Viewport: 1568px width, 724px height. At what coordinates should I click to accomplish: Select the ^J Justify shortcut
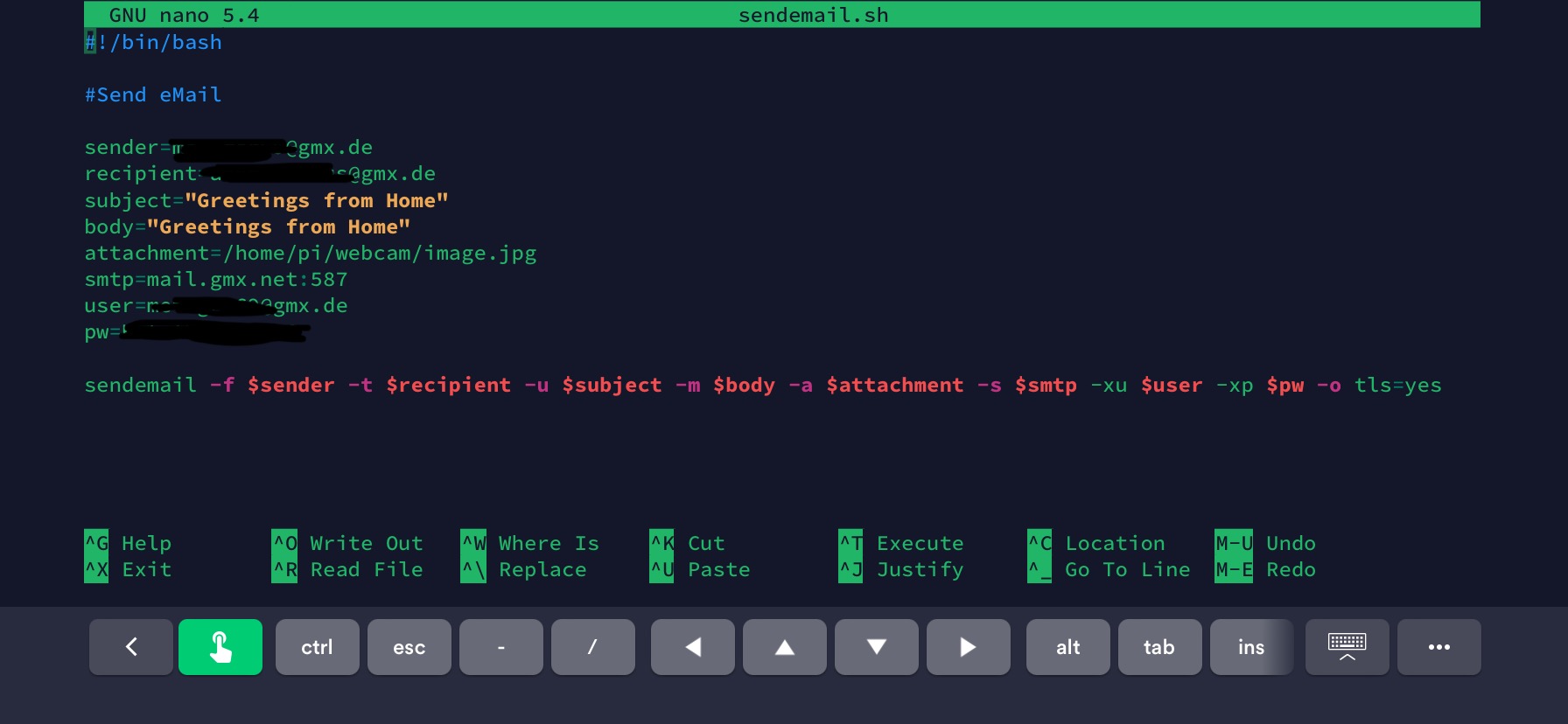(x=901, y=569)
